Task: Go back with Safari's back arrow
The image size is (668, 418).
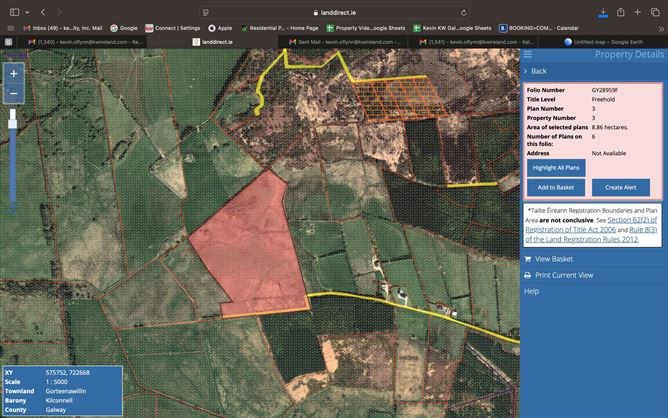Action: pos(43,11)
